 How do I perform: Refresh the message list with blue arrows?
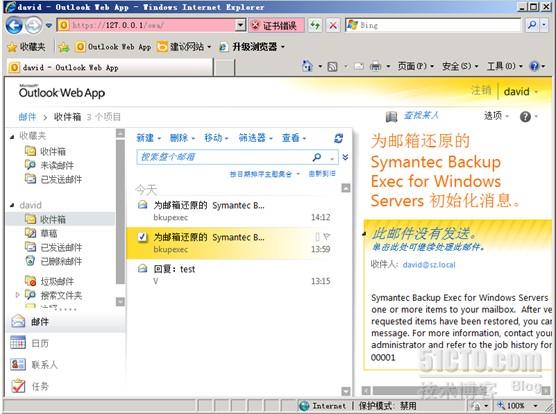click(x=338, y=138)
